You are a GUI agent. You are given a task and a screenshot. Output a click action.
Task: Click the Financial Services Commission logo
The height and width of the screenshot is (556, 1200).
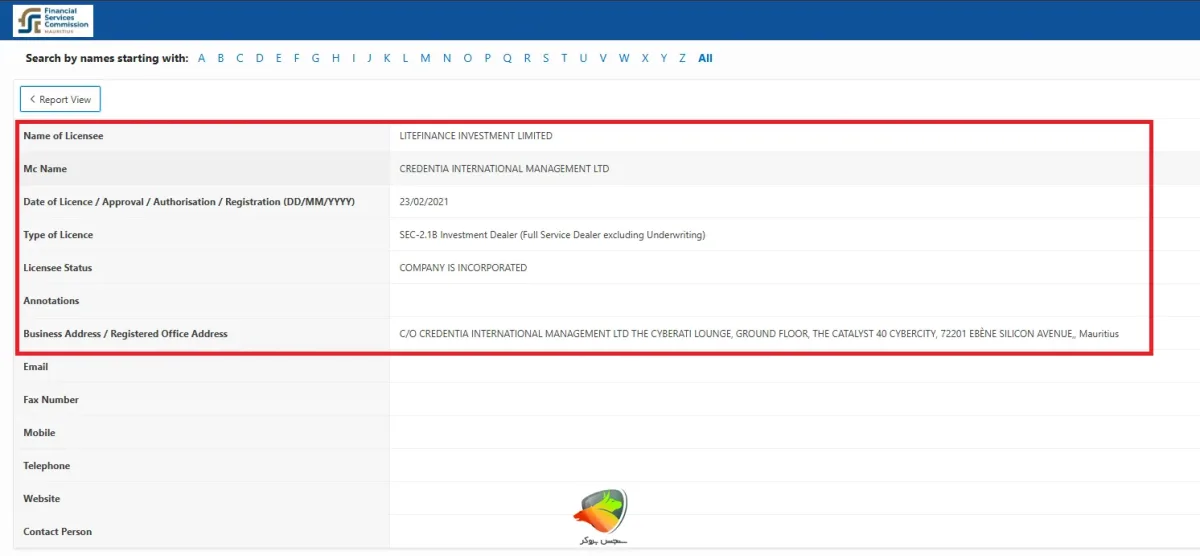point(53,20)
